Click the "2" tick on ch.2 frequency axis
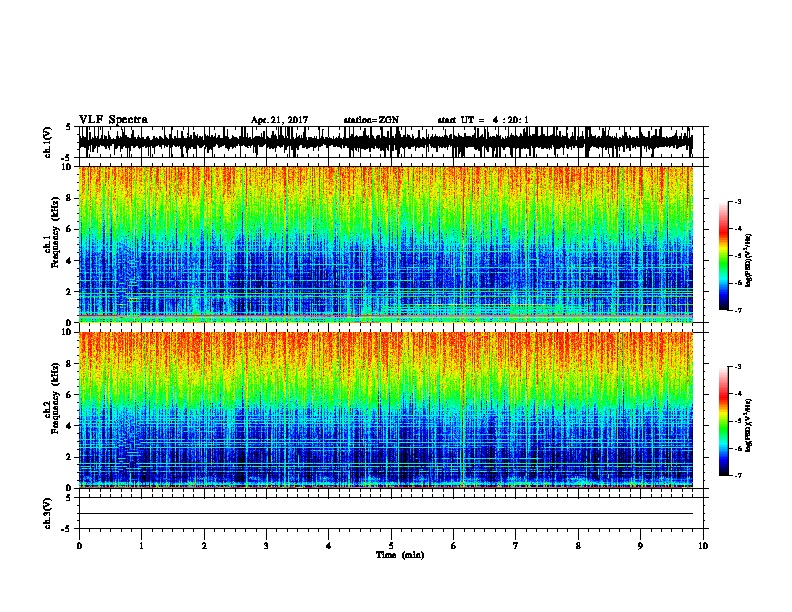Image resolution: width=792 pixels, height=612 pixels. click(69, 457)
